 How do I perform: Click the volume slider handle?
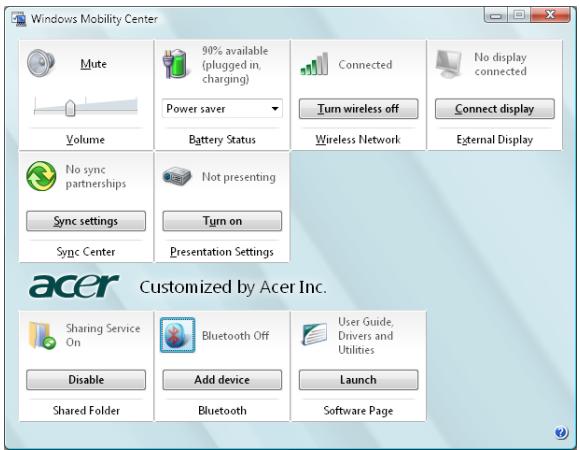[70, 108]
